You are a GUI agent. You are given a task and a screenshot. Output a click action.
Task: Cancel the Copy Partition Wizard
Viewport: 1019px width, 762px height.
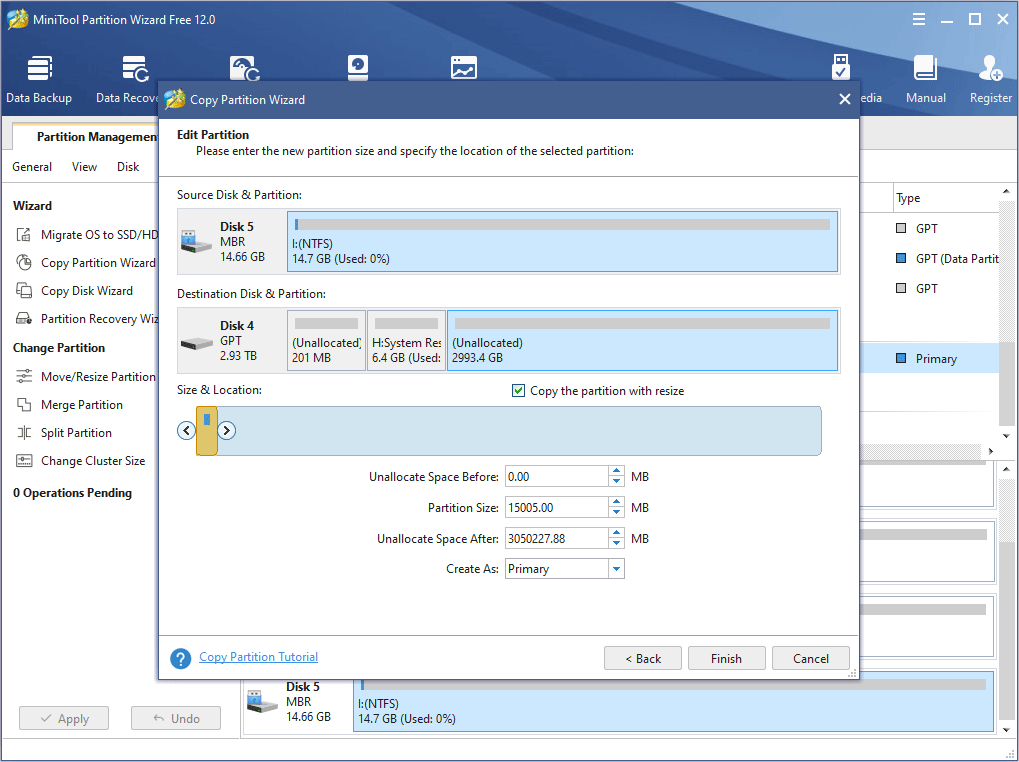point(810,658)
